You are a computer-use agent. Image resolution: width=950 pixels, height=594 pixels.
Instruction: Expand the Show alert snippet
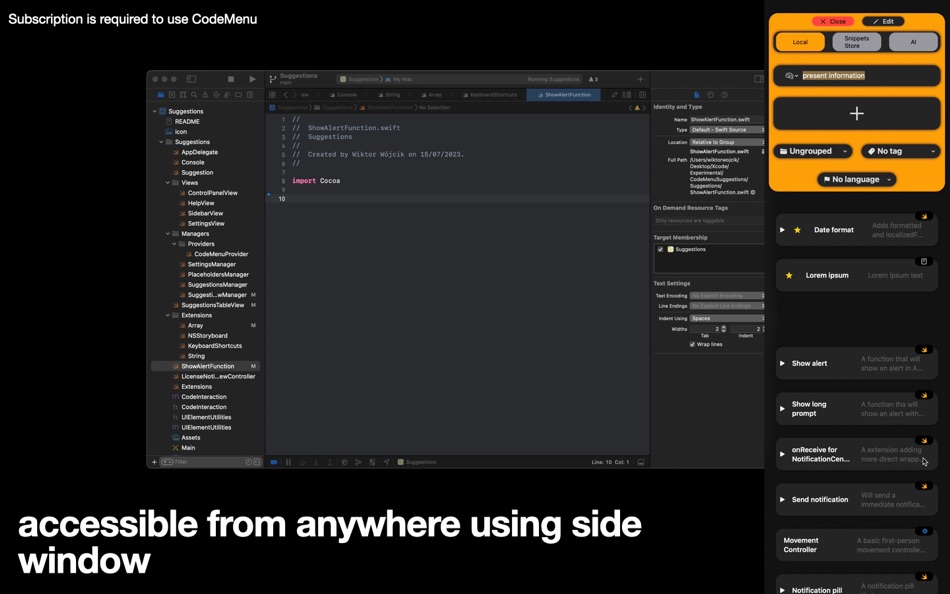click(782, 363)
